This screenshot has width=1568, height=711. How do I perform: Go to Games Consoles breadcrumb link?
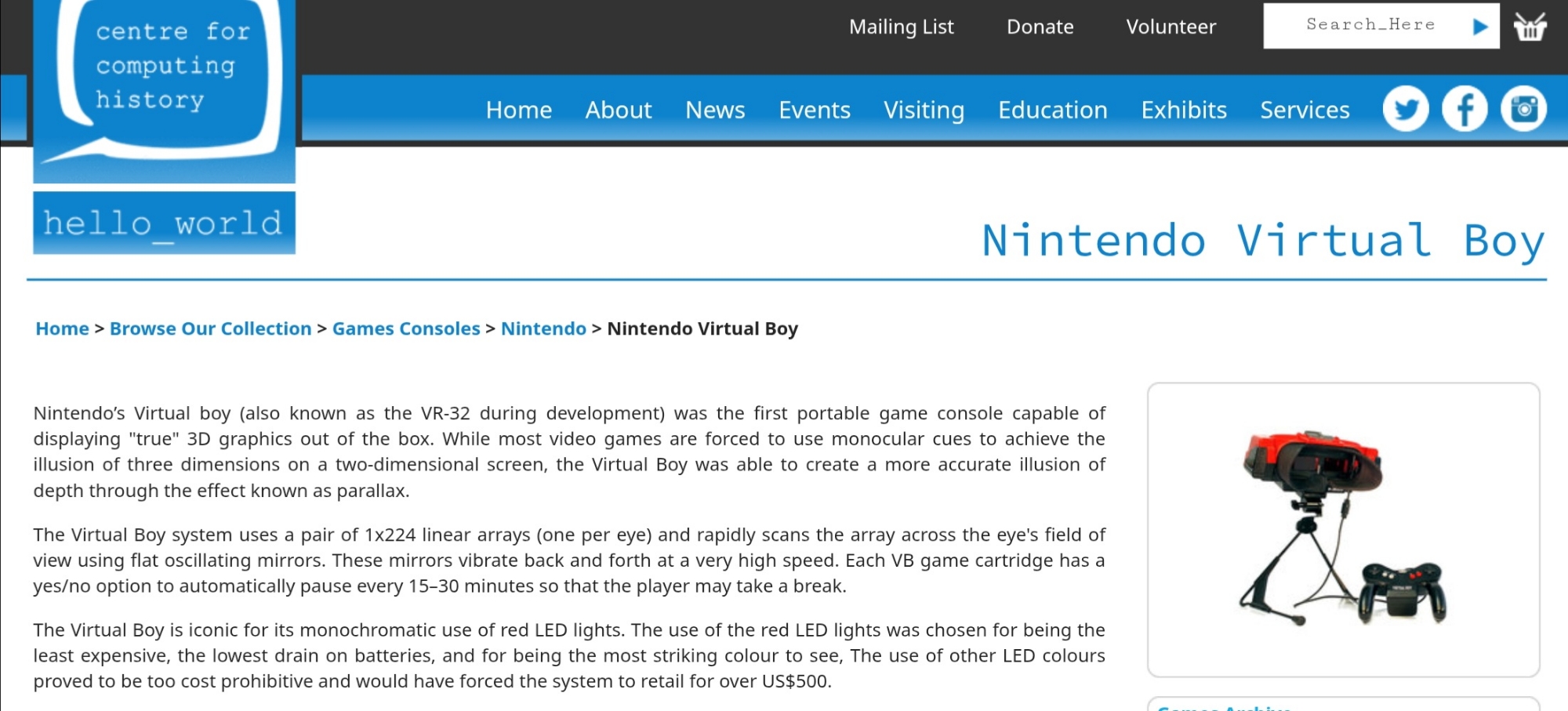(x=405, y=328)
